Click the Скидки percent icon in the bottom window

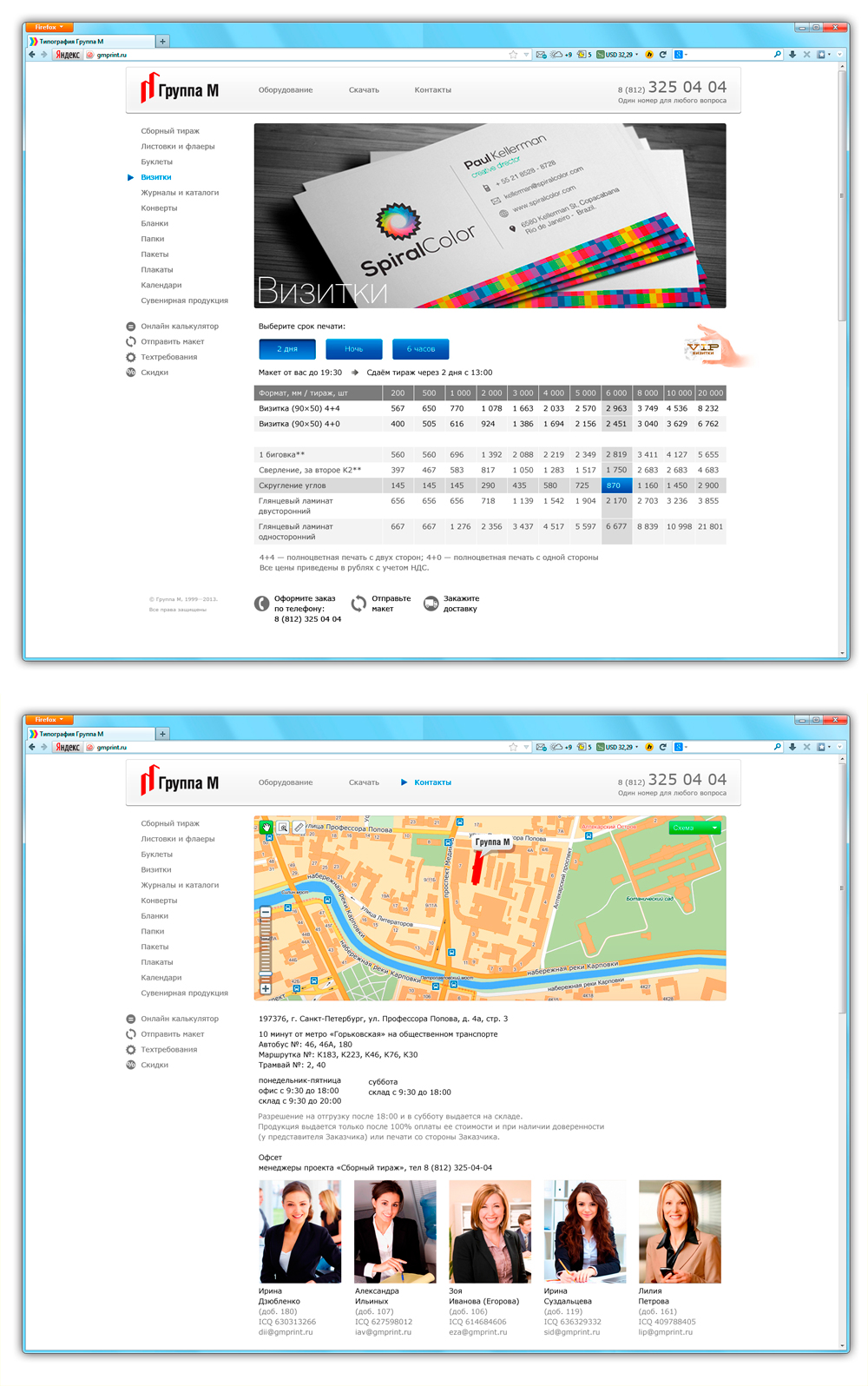tap(131, 1065)
